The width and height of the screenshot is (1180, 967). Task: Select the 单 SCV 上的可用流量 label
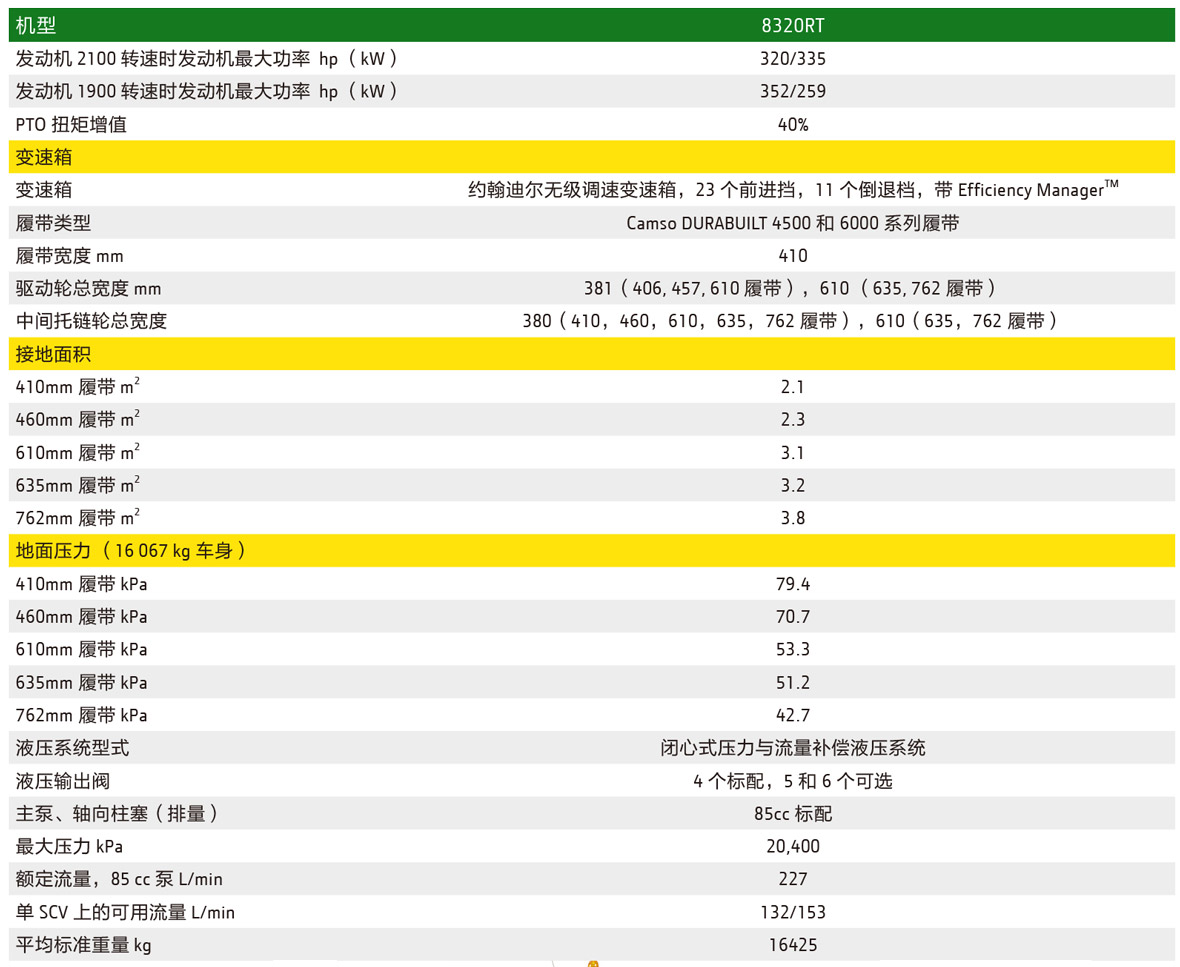coord(125,912)
